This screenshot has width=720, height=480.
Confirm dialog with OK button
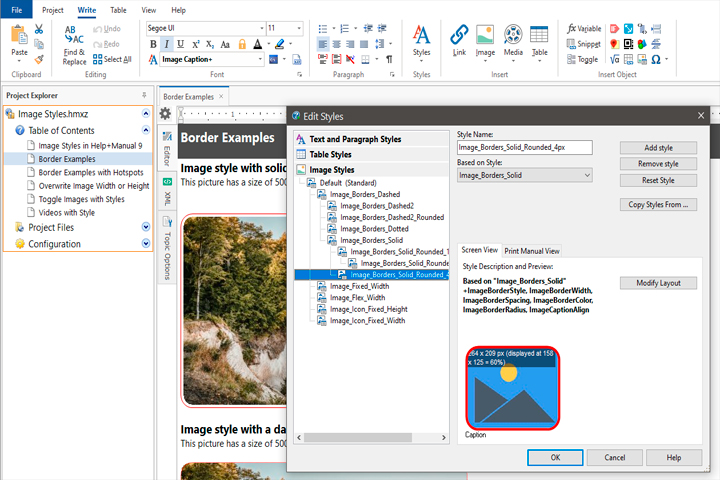(x=555, y=457)
